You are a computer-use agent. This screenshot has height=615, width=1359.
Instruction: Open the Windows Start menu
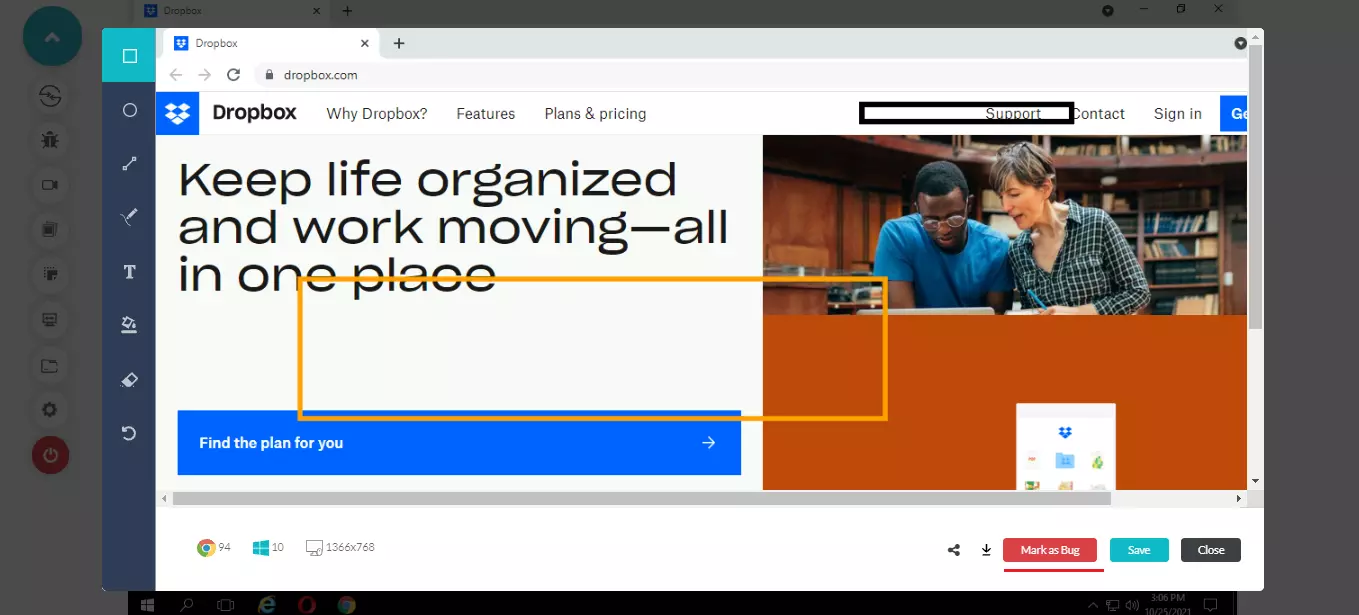(147, 605)
